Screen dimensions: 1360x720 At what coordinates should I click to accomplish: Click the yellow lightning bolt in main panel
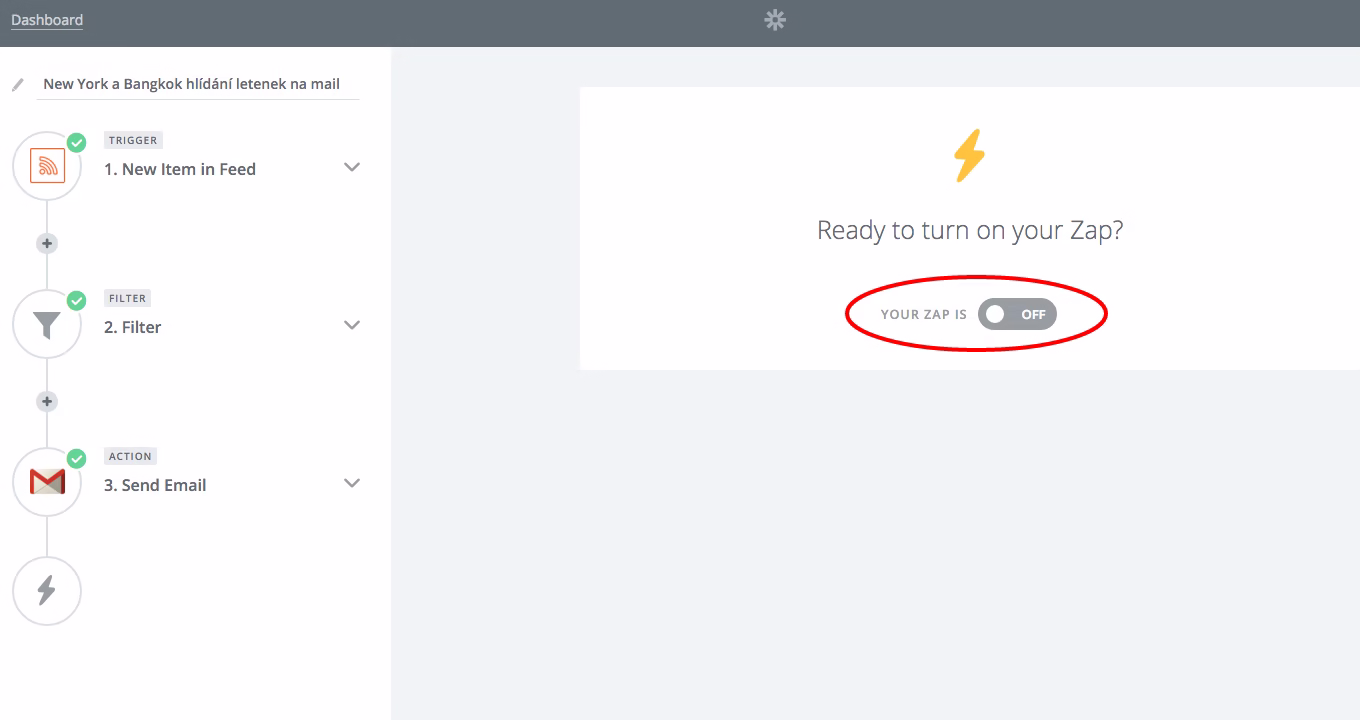pyautogui.click(x=969, y=156)
